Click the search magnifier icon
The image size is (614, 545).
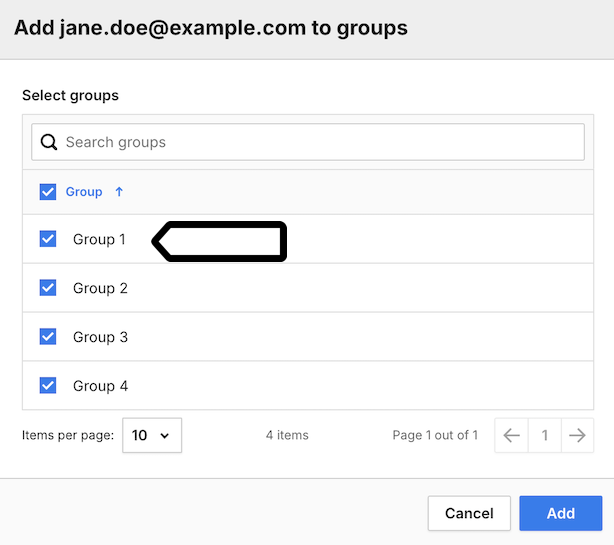pyautogui.click(x=49, y=142)
